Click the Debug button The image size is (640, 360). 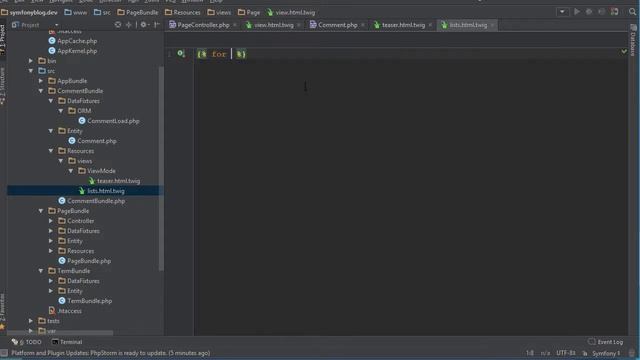589,12
